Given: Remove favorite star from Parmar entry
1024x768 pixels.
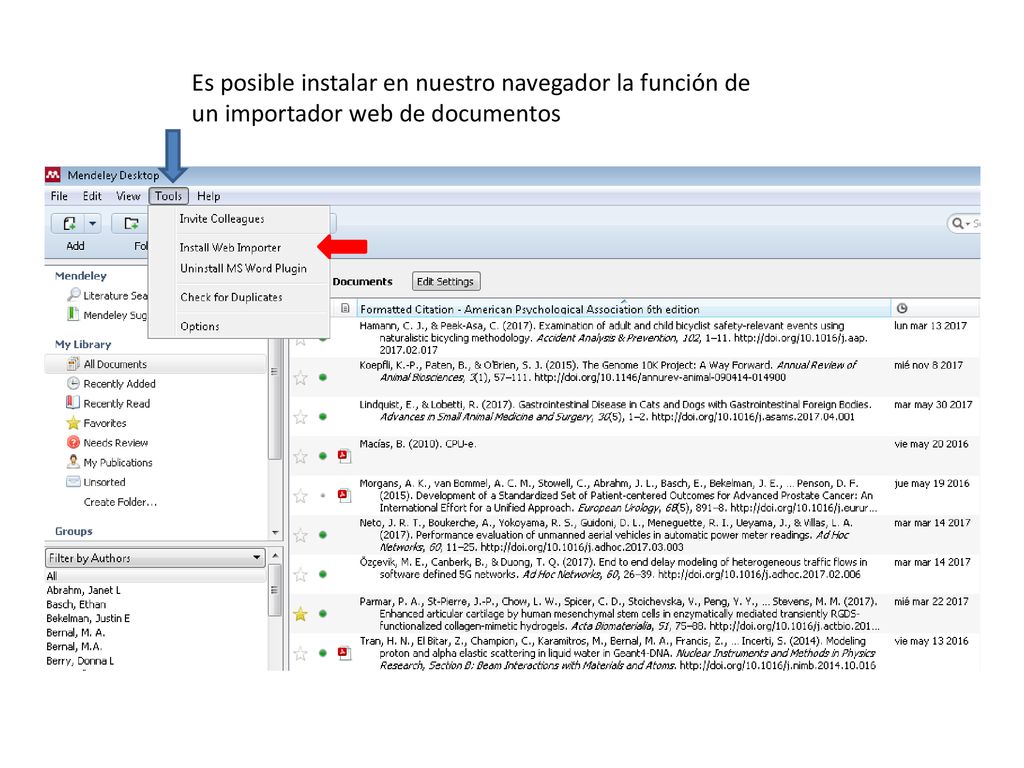Looking at the screenshot, I should tap(300, 613).
